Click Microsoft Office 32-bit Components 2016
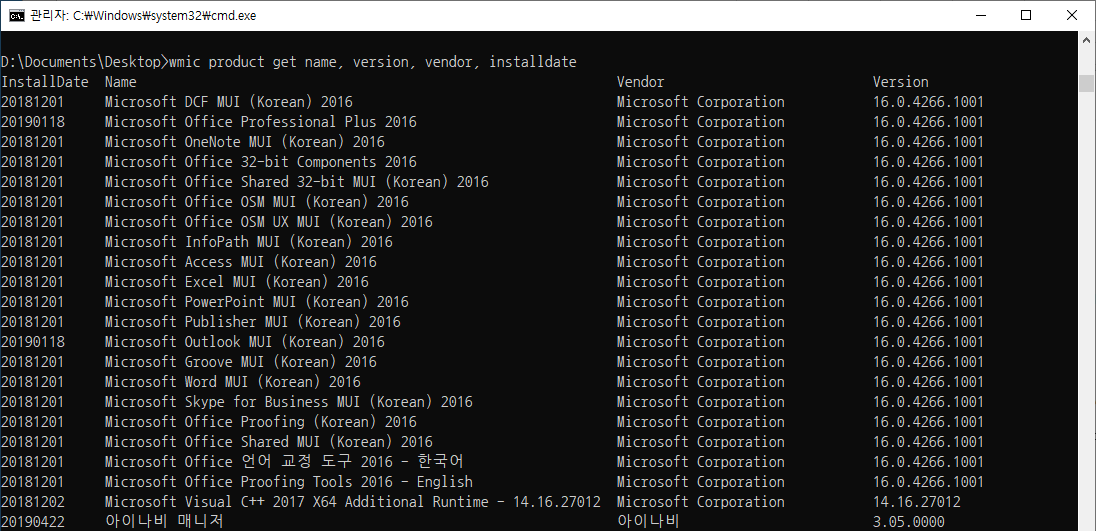This screenshot has width=1096, height=531. pyautogui.click(x=261, y=162)
